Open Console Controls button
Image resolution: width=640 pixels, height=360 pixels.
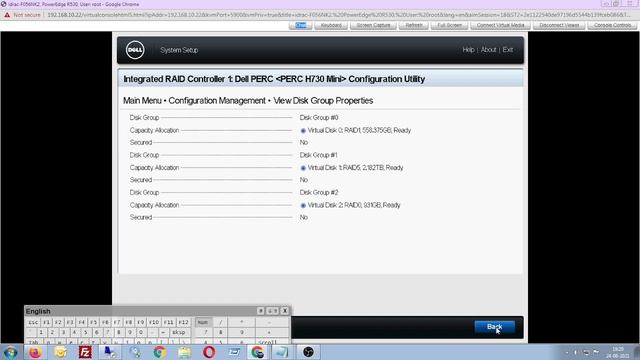pos(612,25)
